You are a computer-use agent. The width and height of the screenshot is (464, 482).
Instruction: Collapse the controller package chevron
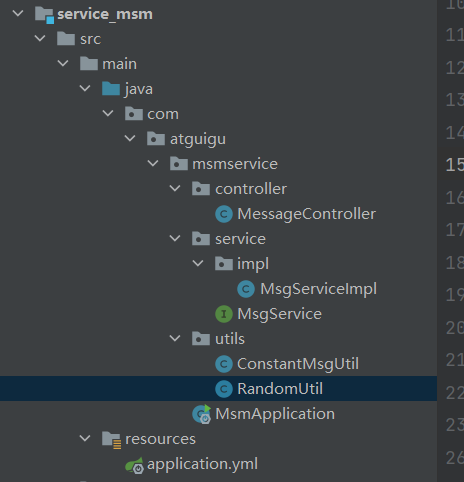[175, 189]
